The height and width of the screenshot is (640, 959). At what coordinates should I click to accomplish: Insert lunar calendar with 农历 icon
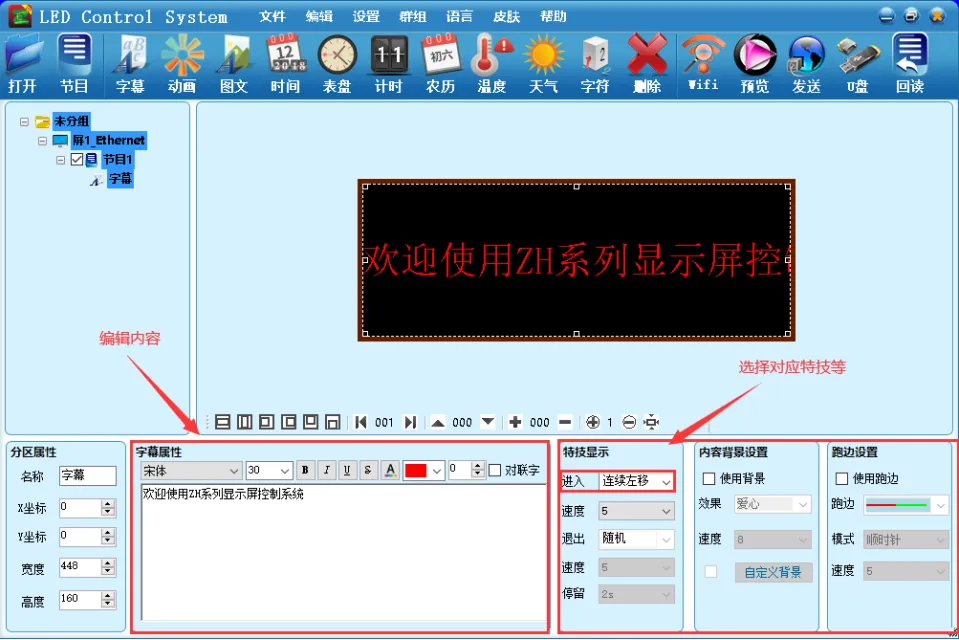click(x=440, y=64)
